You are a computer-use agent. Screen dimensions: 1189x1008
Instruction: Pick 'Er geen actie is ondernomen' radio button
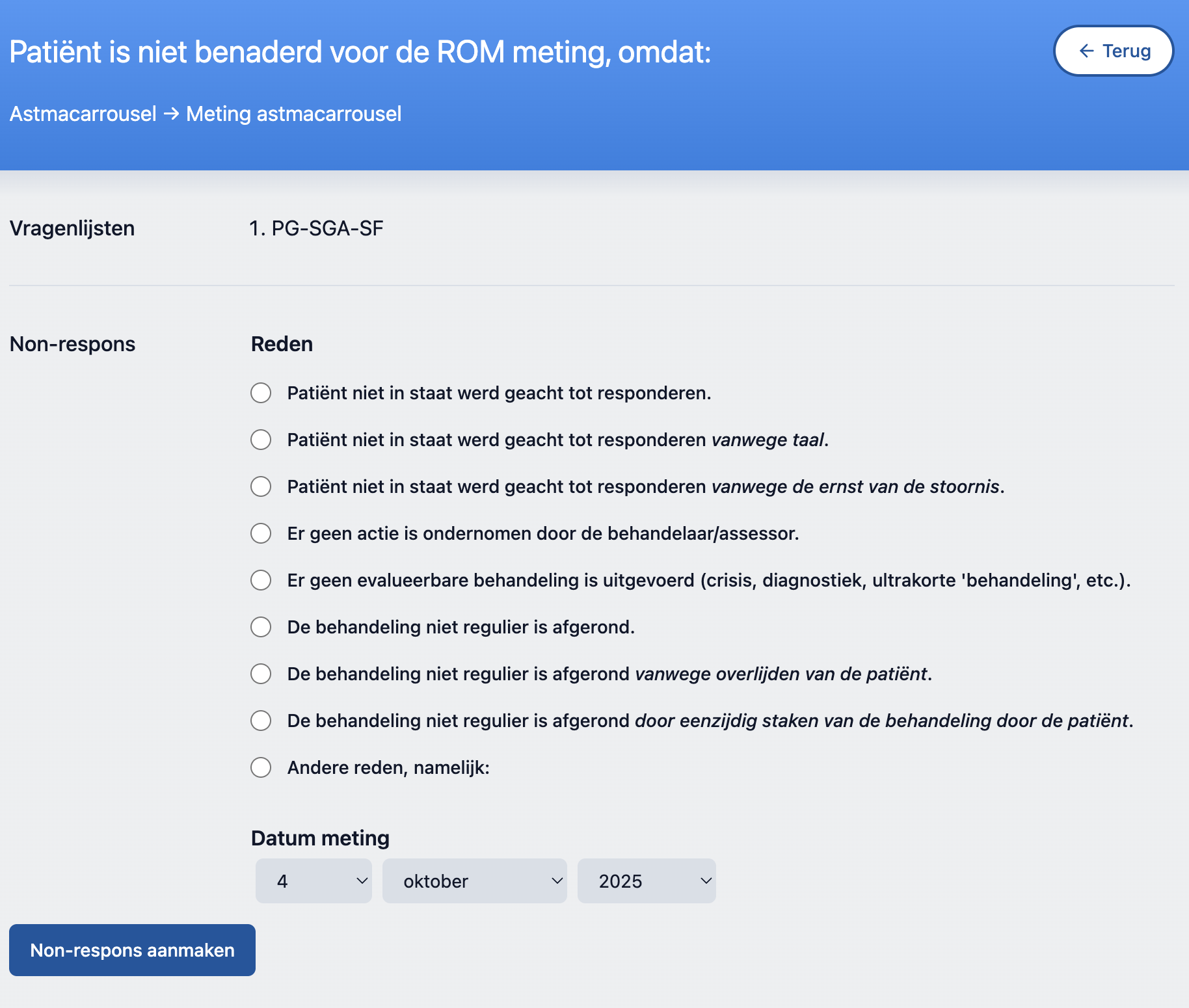click(x=261, y=533)
